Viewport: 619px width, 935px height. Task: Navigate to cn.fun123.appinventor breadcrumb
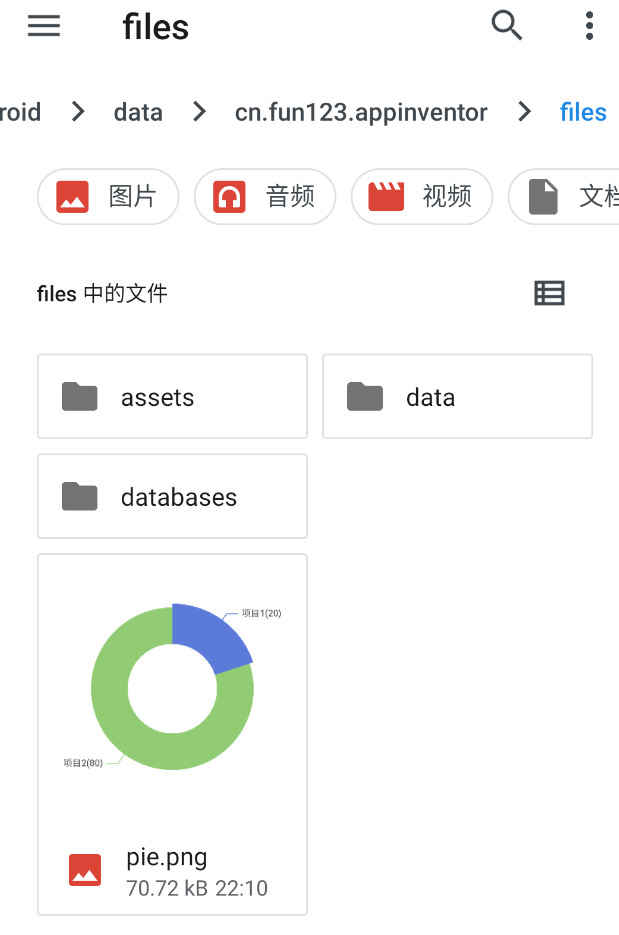tap(361, 112)
